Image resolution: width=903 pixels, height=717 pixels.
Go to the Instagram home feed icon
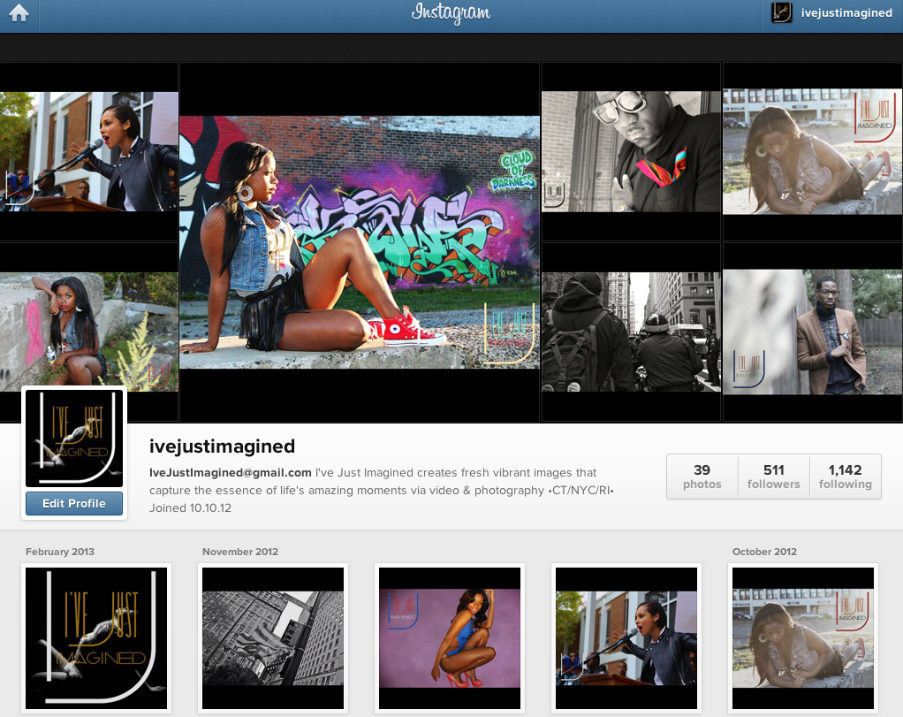pos(19,13)
